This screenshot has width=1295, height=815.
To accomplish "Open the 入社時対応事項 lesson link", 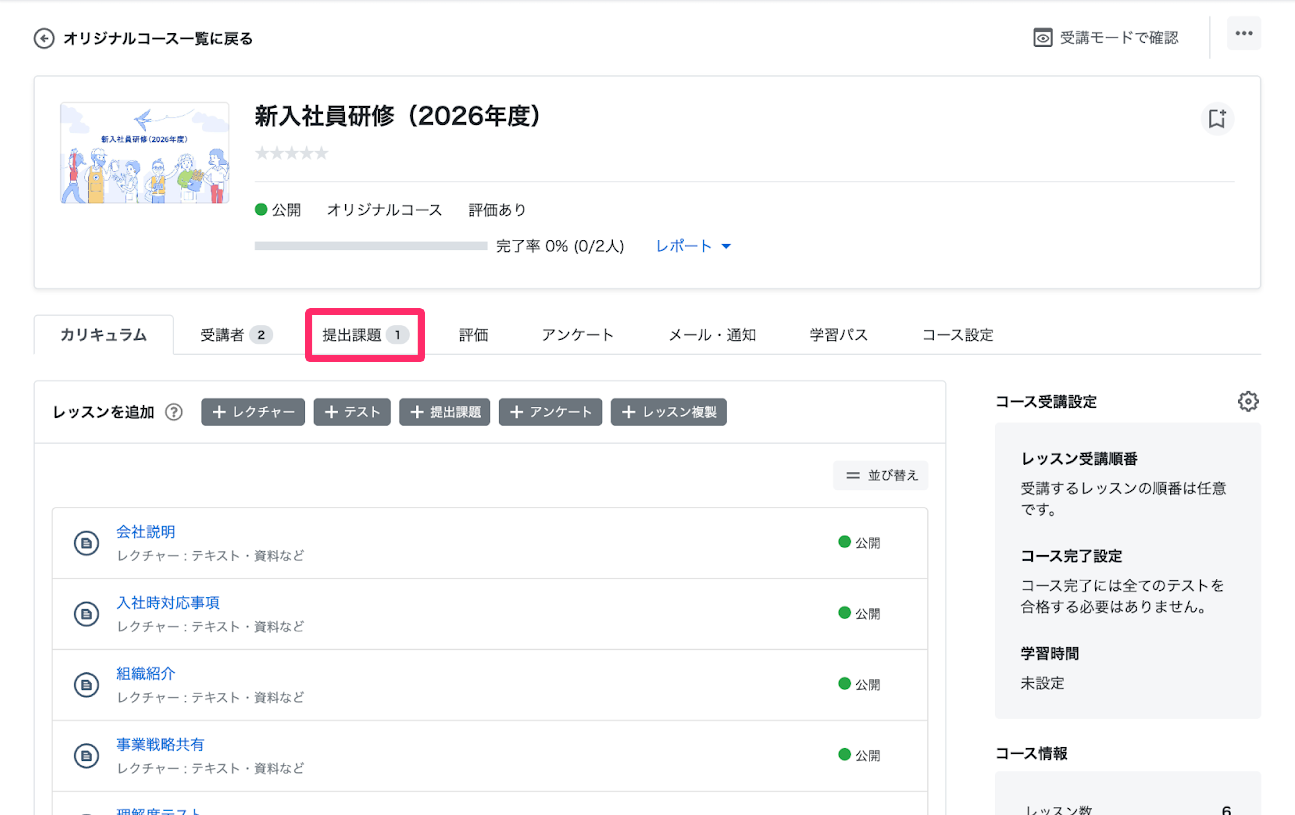I will [x=168, y=603].
